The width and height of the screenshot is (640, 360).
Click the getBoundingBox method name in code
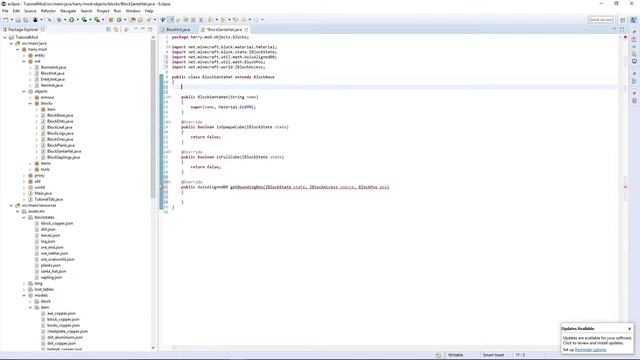[x=247, y=187]
